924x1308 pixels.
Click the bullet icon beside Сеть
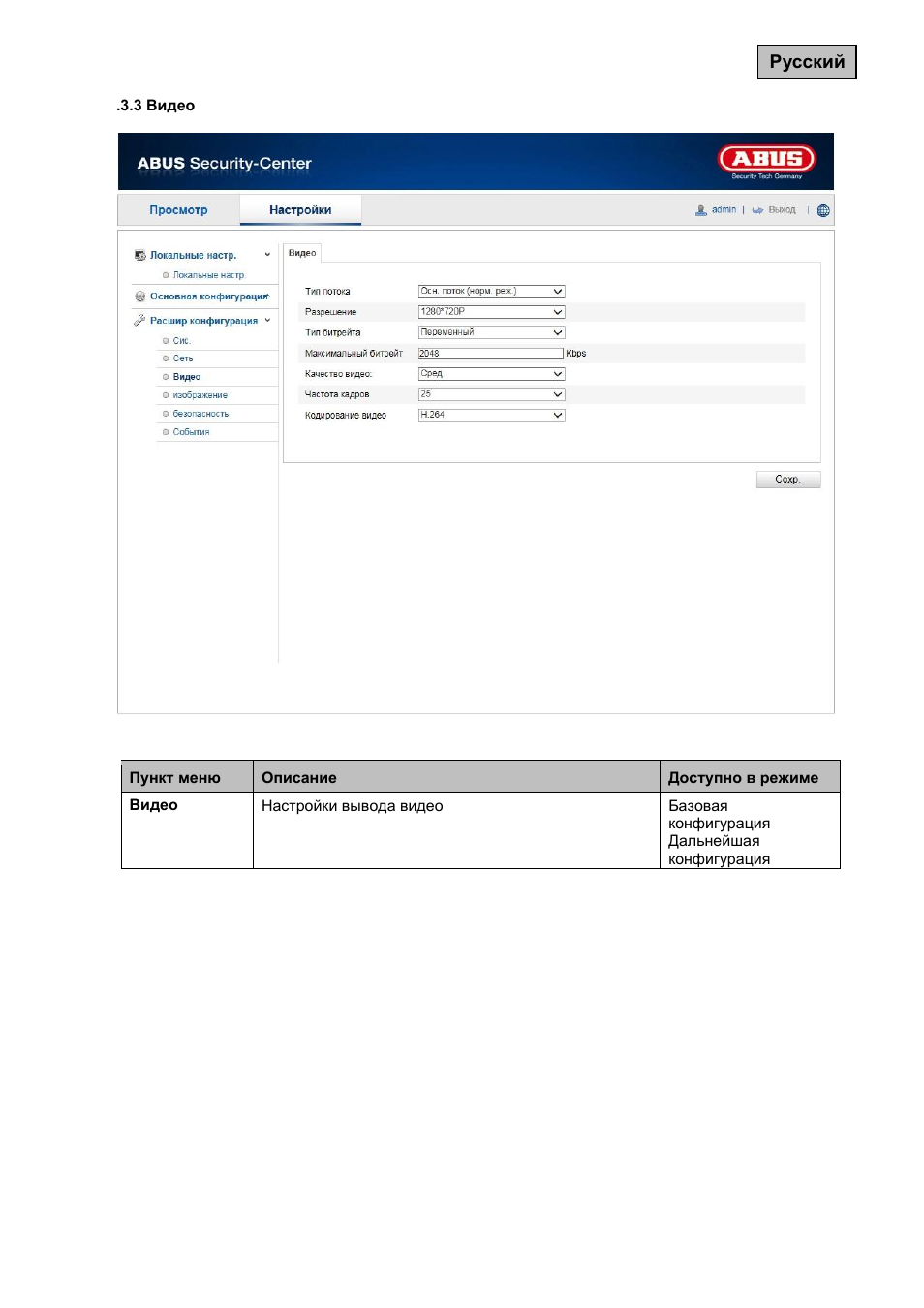pyautogui.click(x=166, y=358)
